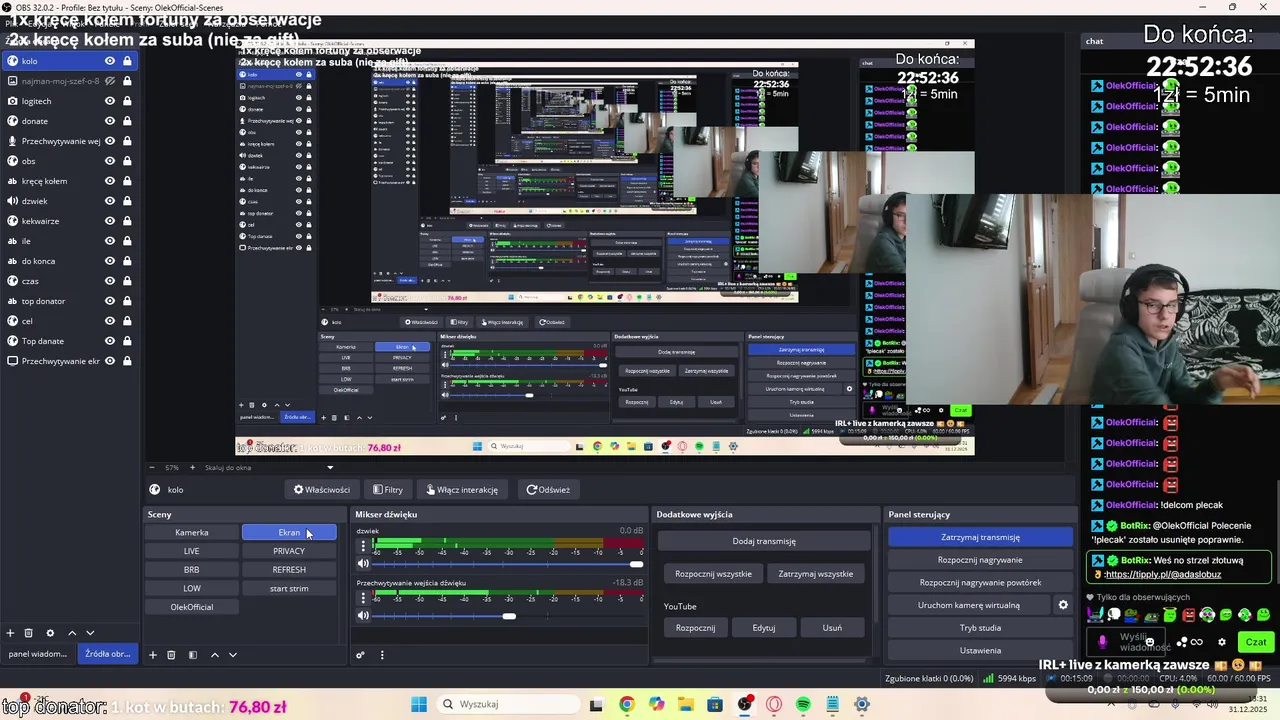Open Ustawienia in control panel
This screenshot has height=720, width=1280.
pos(980,650)
